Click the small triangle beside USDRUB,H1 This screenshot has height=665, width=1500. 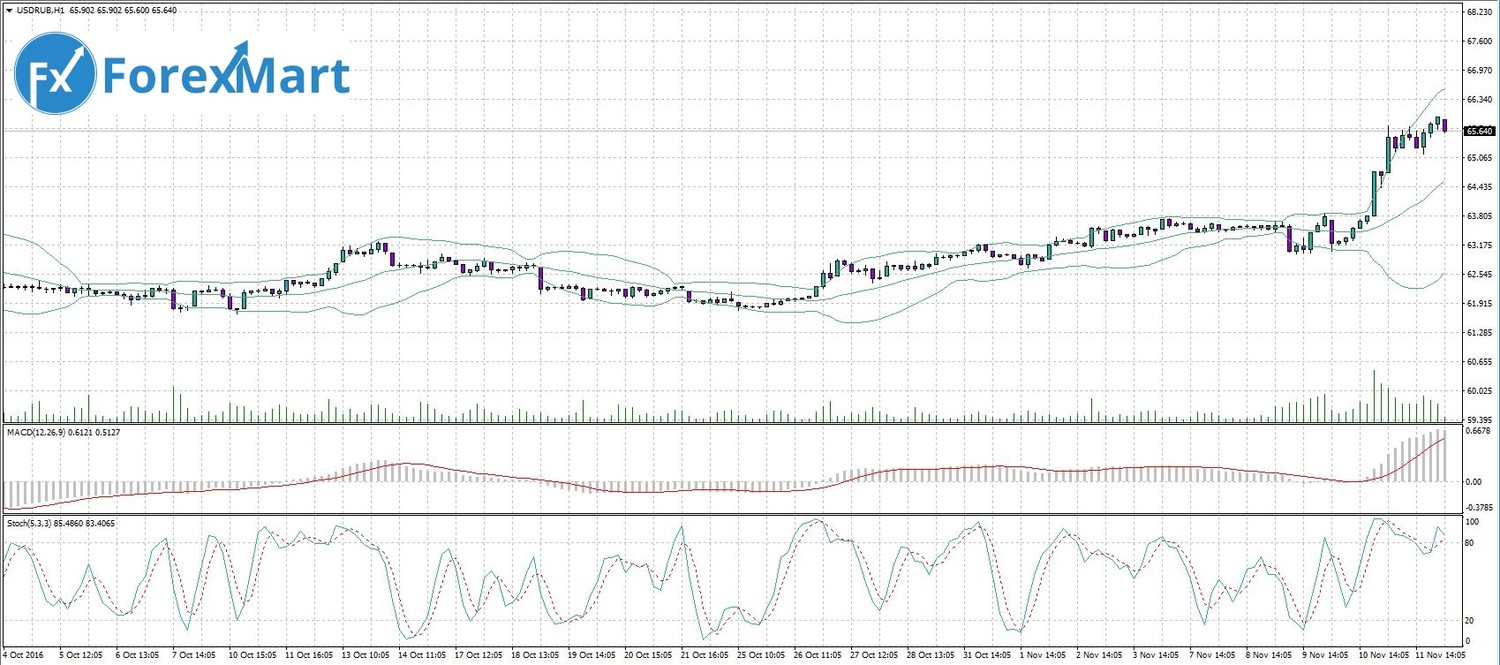(x=8, y=10)
